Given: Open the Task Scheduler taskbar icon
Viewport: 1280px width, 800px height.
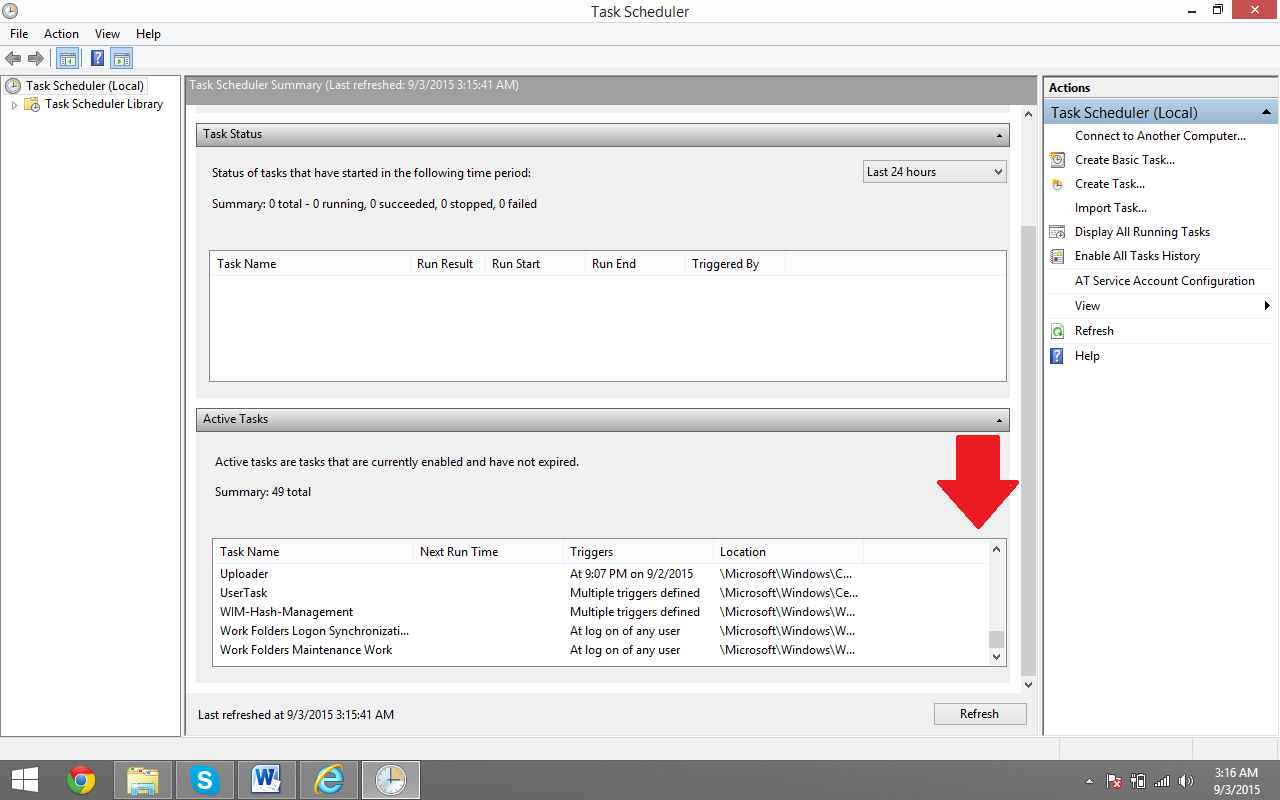Looking at the screenshot, I should click(390, 779).
